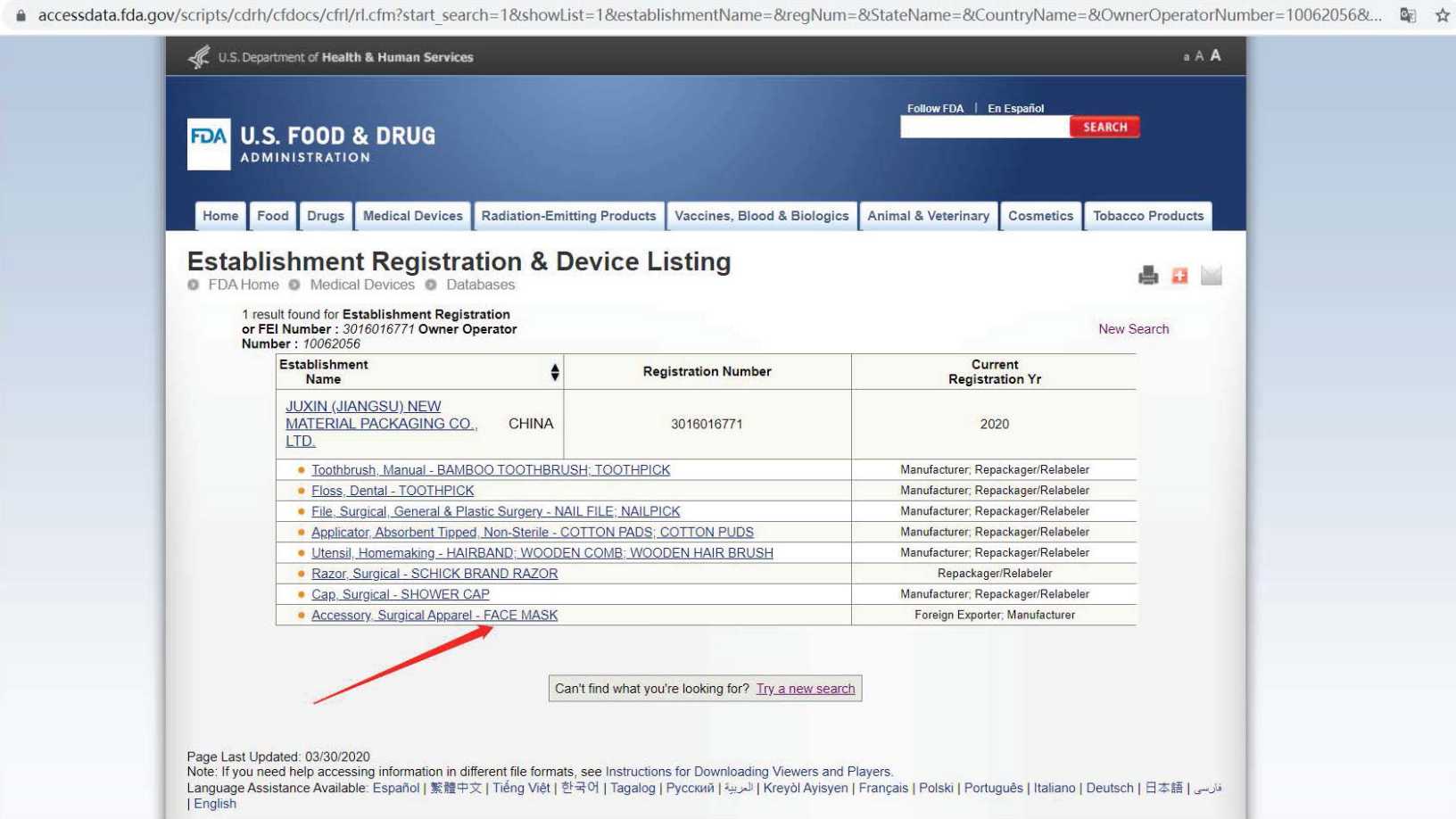Image resolution: width=1456 pixels, height=819 pixels.
Task: Click the translate page icon in address bar
Action: pyautogui.click(x=1408, y=15)
